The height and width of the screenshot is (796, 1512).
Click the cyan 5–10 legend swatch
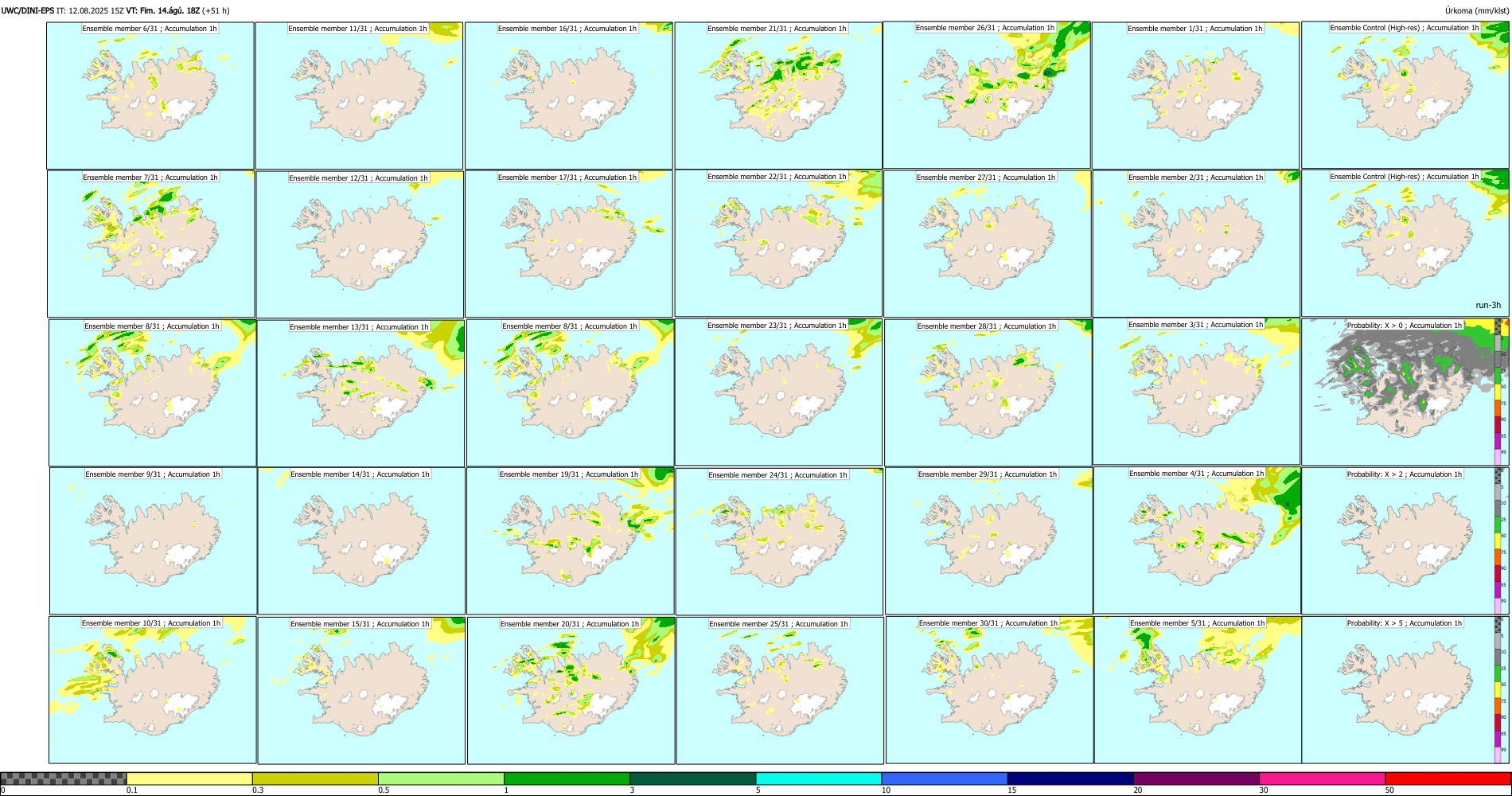(819, 778)
